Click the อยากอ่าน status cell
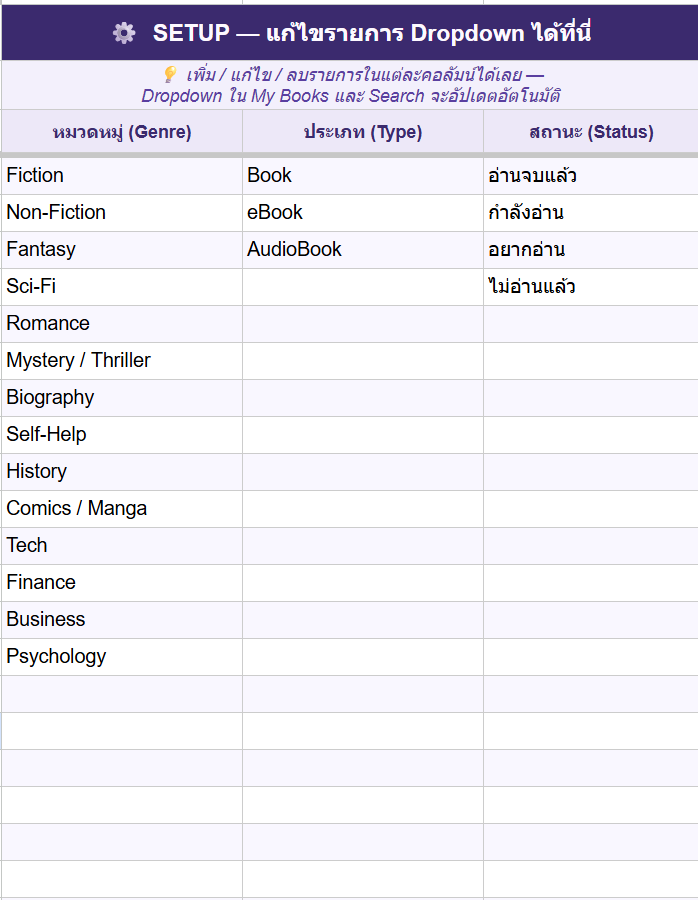The height and width of the screenshot is (900, 698). point(591,250)
